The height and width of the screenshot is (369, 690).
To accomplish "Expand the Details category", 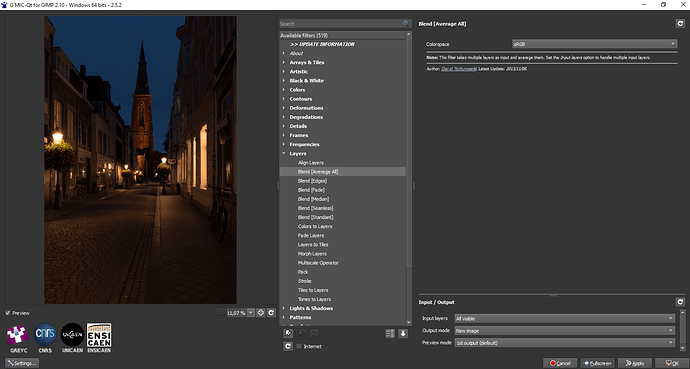I will (284, 126).
